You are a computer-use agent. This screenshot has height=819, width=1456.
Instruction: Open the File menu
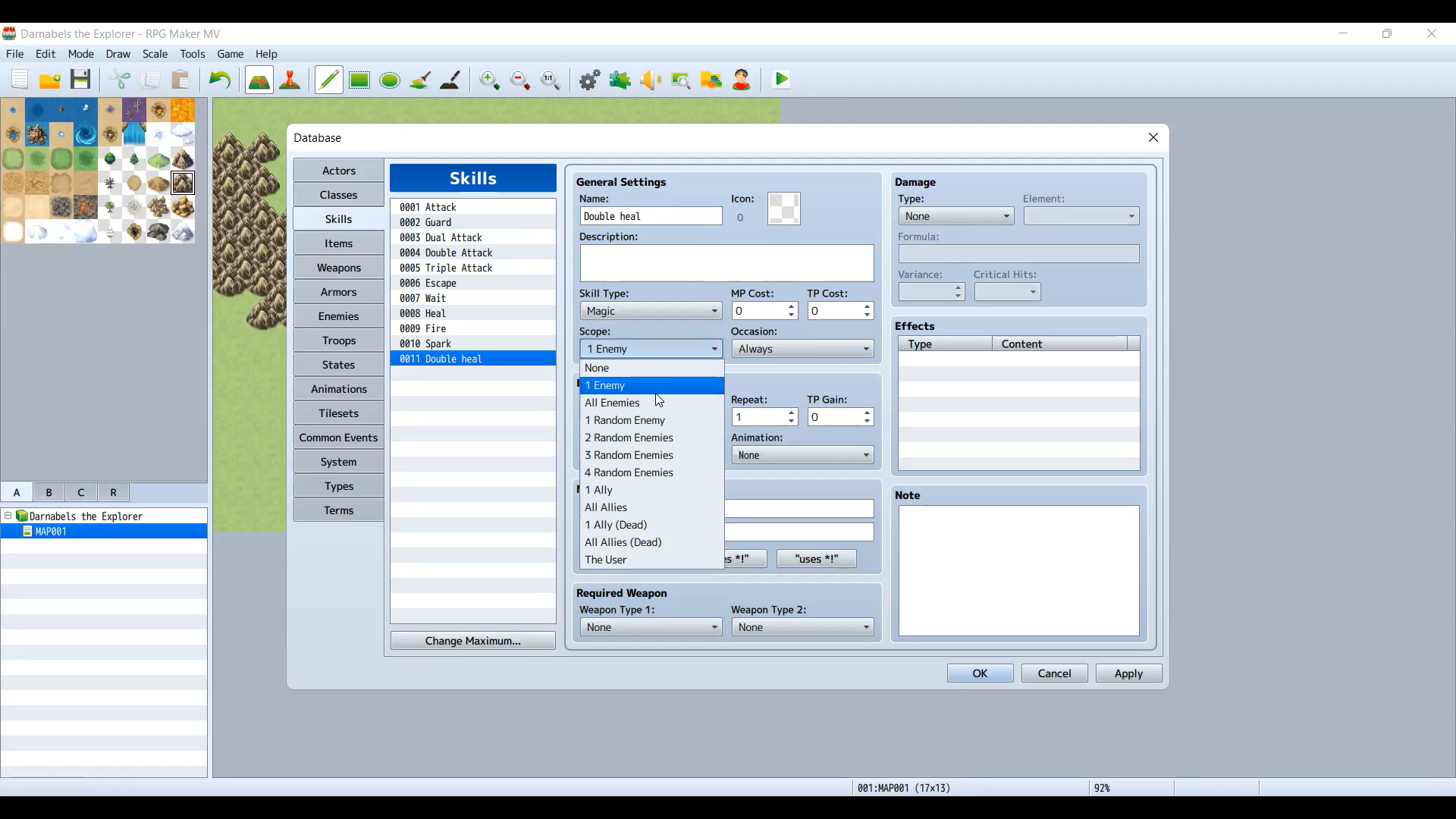point(14,54)
